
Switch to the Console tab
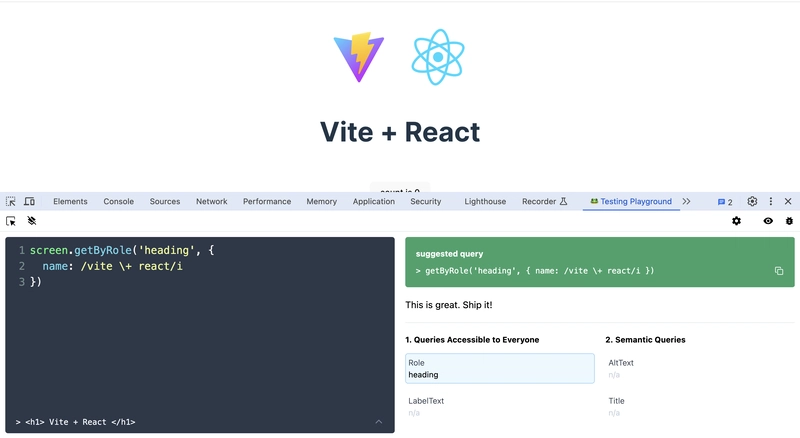(118, 202)
